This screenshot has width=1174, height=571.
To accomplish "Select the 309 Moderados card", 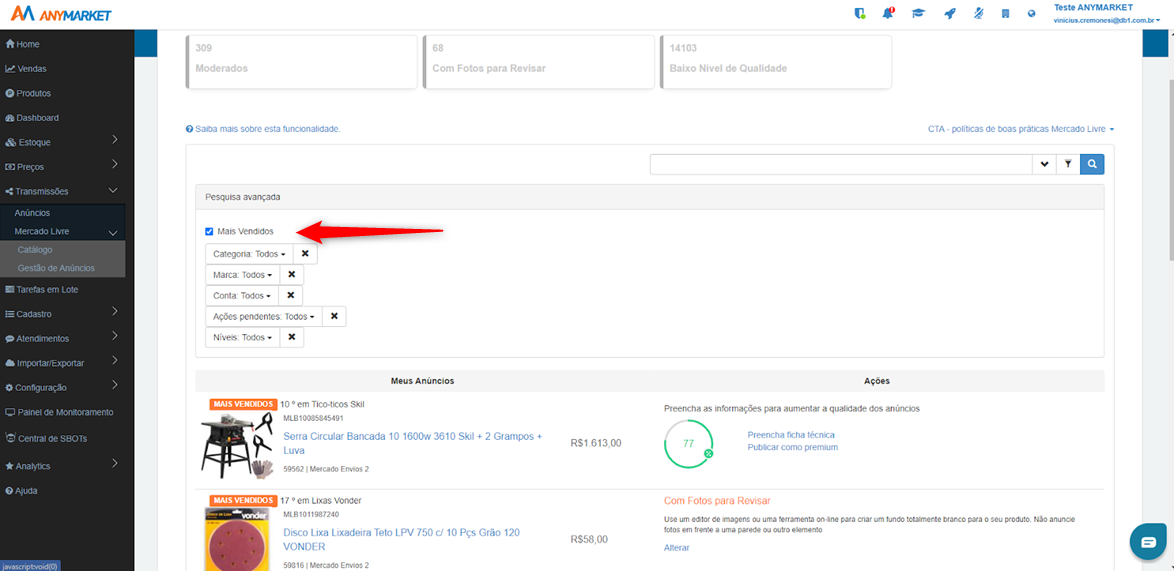I will pyautogui.click(x=301, y=61).
